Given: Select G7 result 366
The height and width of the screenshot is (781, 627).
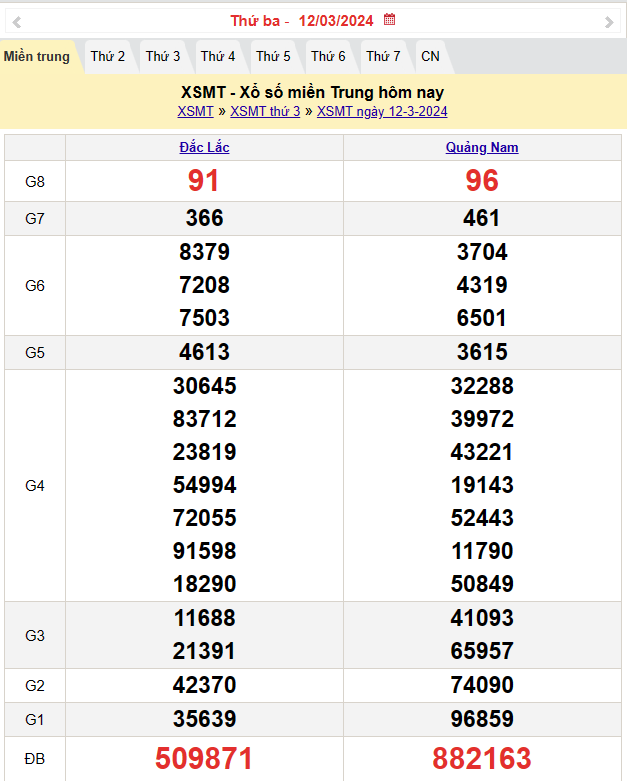Looking at the screenshot, I should pos(204,218).
